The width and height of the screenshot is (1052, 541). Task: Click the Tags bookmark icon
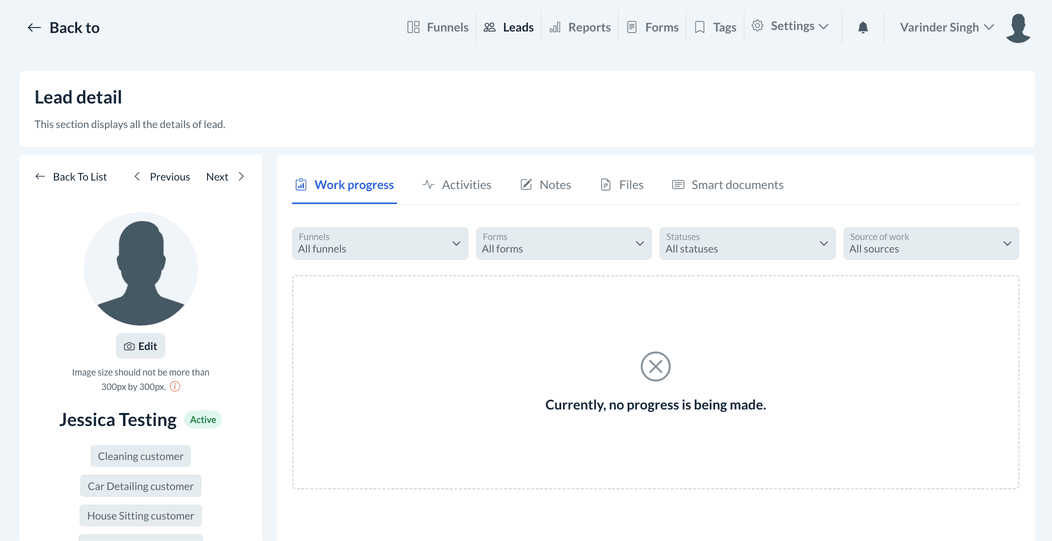click(x=700, y=28)
